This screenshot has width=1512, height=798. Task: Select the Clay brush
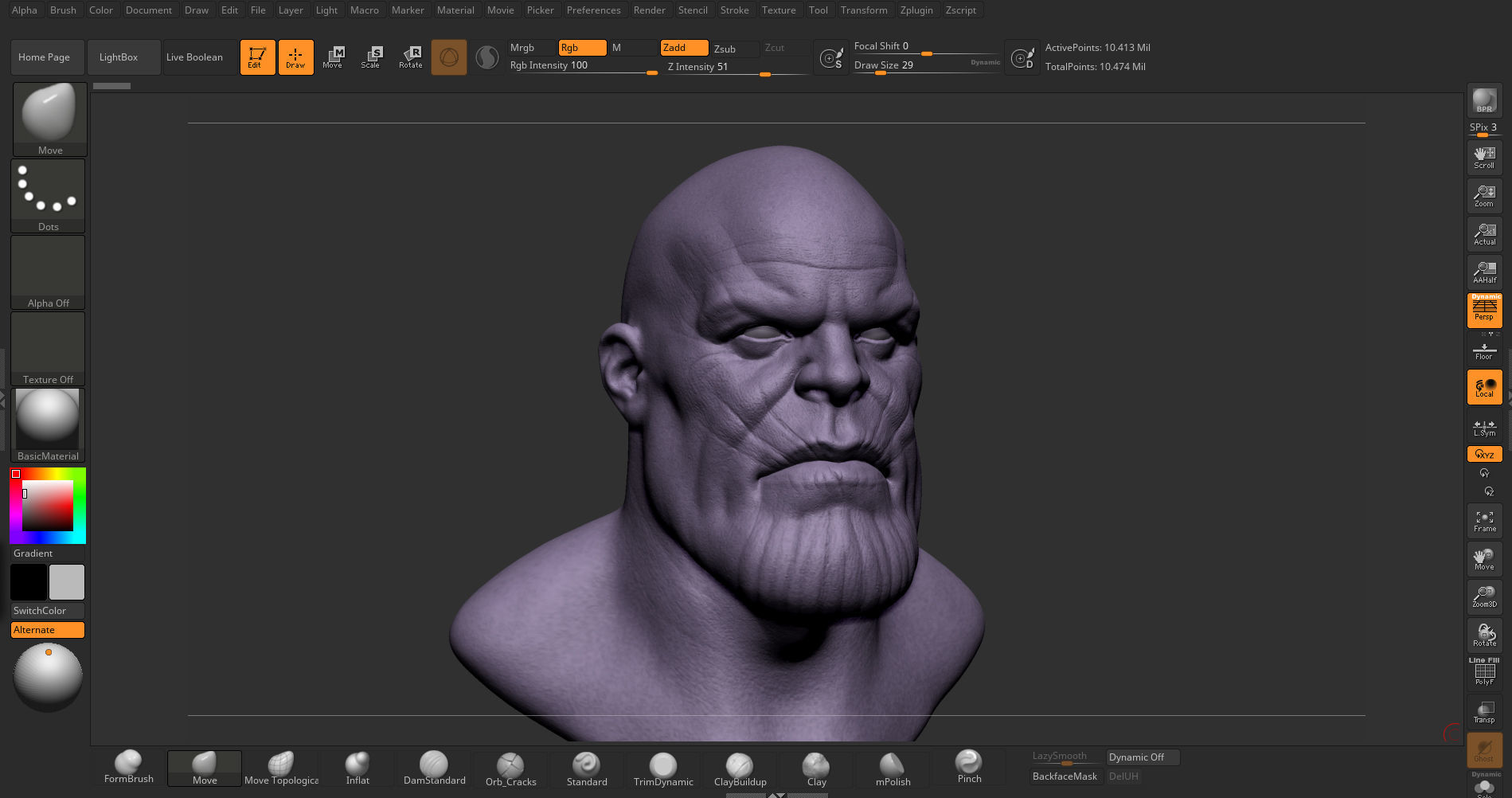coord(816,768)
